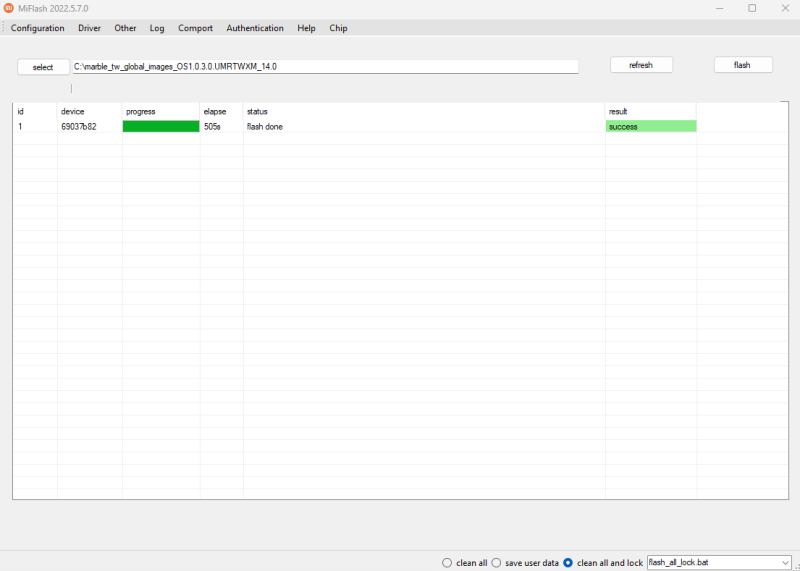This screenshot has height=571, width=800.
Task: Open the Authentication menu
Action: tap(255, 28)
